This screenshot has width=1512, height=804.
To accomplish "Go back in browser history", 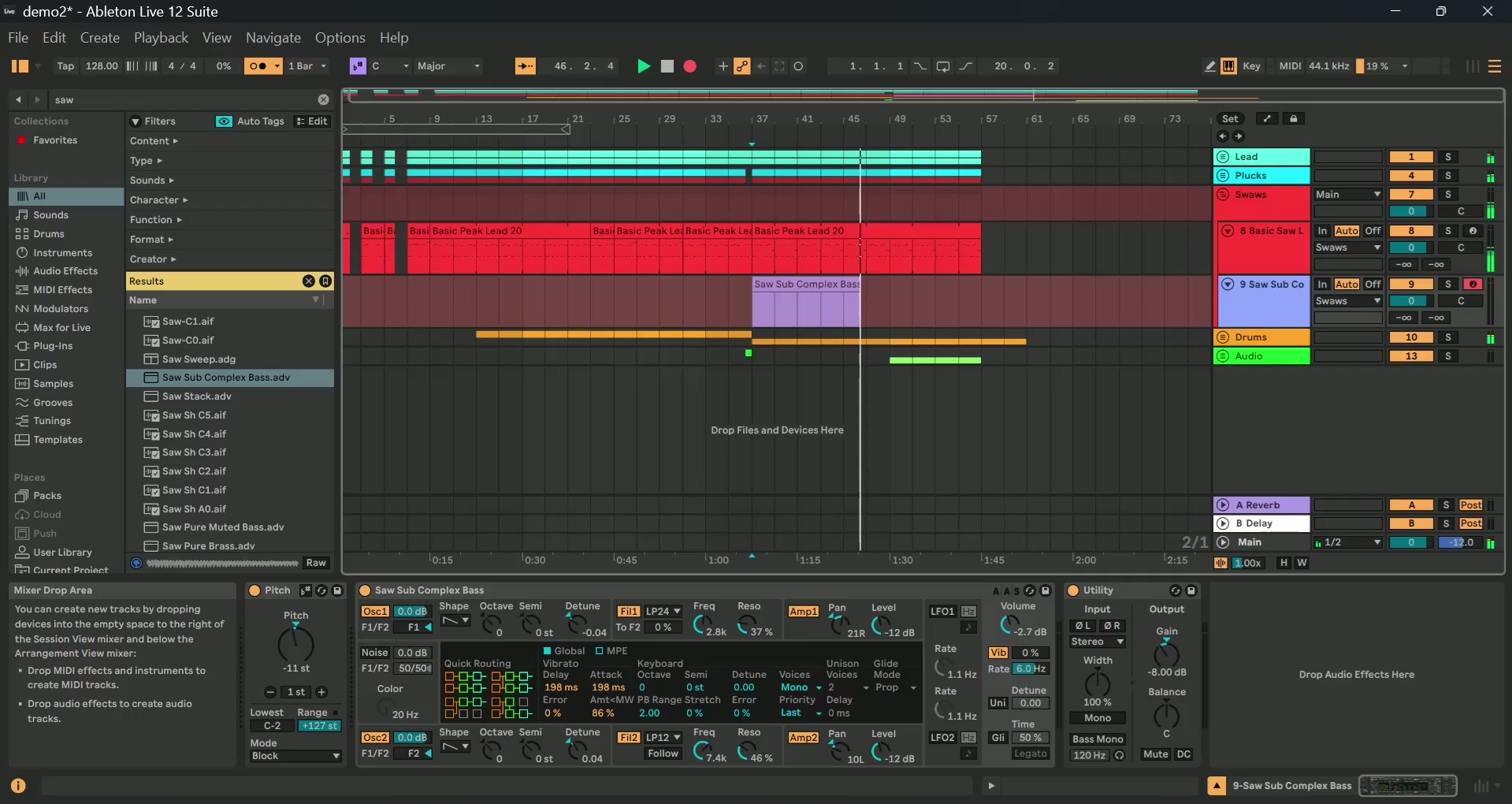I will [x=19, y=99].
